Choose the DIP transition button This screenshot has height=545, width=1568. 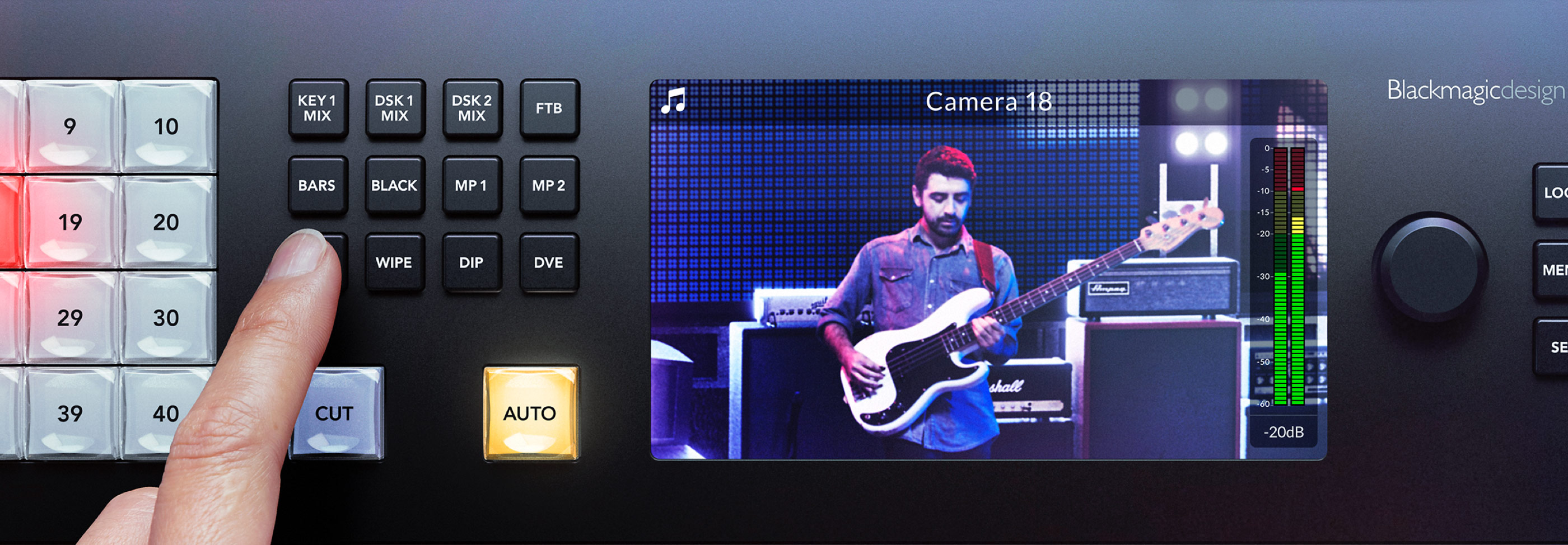(x=471, y=263)
